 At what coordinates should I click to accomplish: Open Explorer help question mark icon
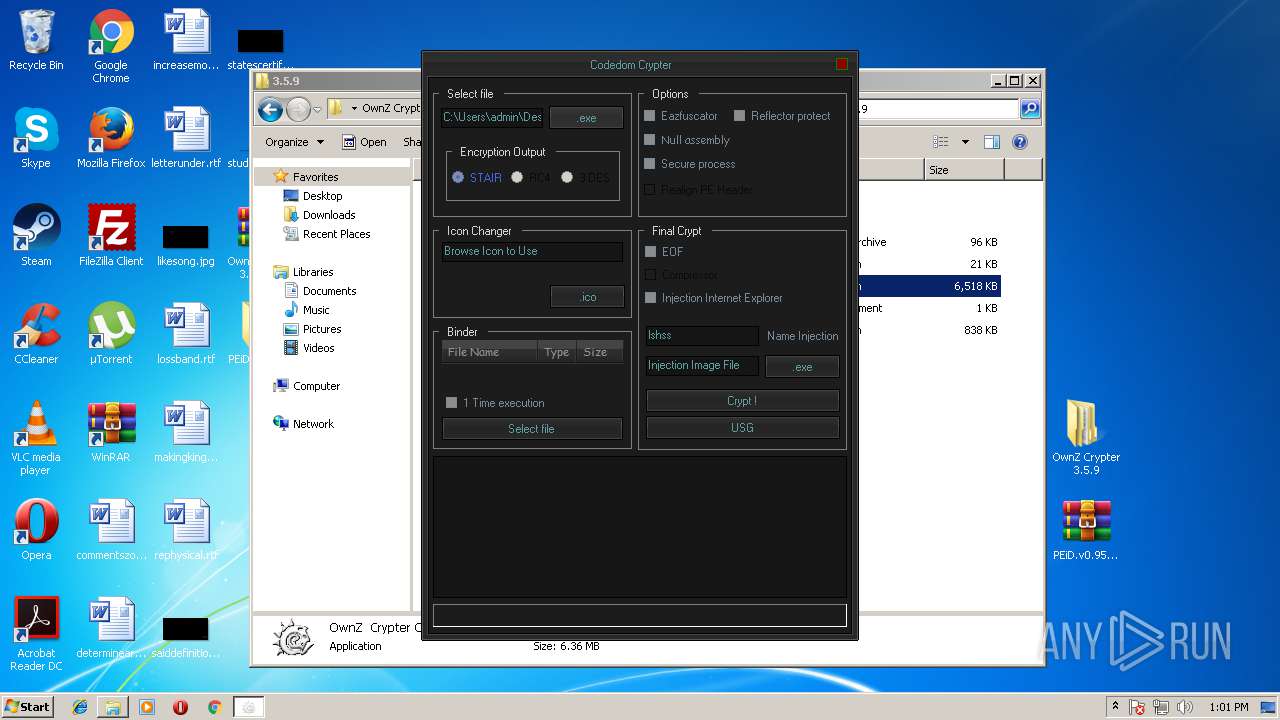pyautogui.click(x=1020, y=142)
